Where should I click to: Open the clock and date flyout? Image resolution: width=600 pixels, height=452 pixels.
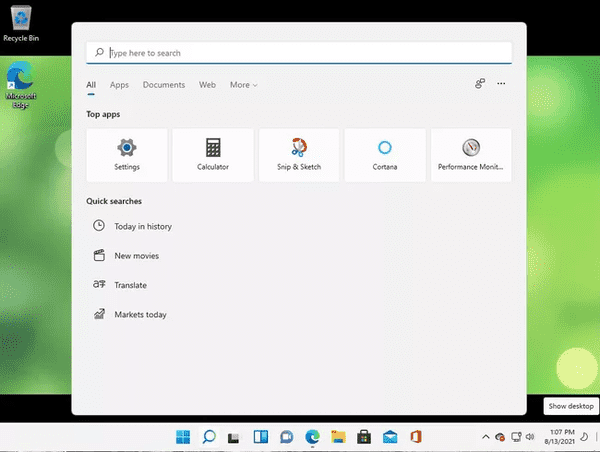(559, 437)
